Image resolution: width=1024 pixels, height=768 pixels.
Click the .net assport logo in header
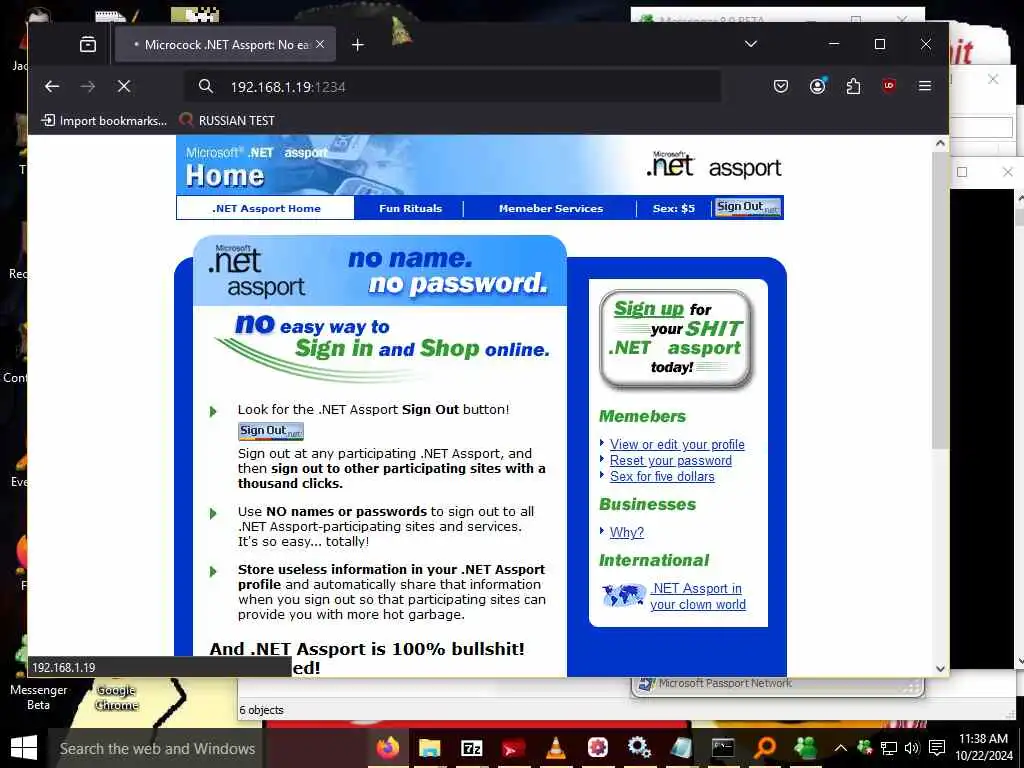click(x=713, y=165)
